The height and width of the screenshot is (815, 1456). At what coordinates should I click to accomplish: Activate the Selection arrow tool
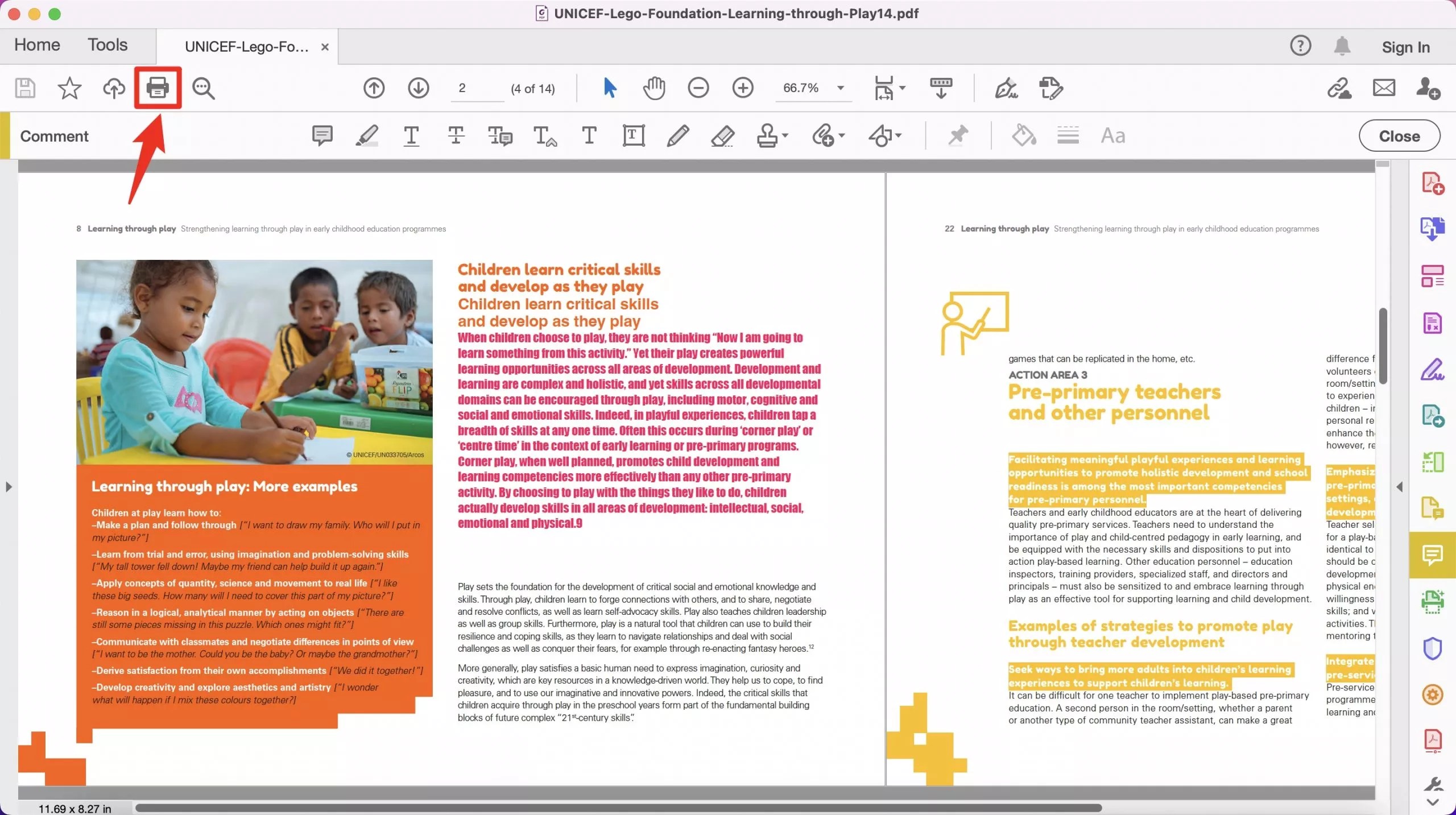tap(609, 88)
